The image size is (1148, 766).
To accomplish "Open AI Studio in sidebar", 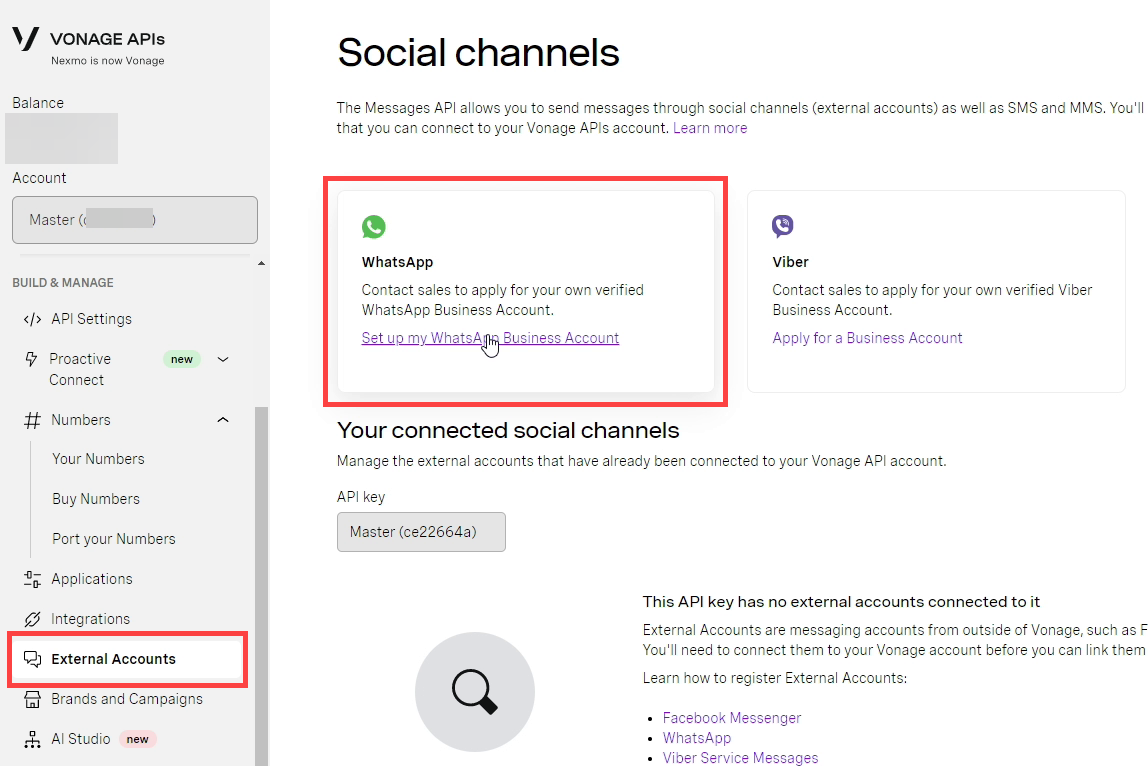I will pos(81,739).
